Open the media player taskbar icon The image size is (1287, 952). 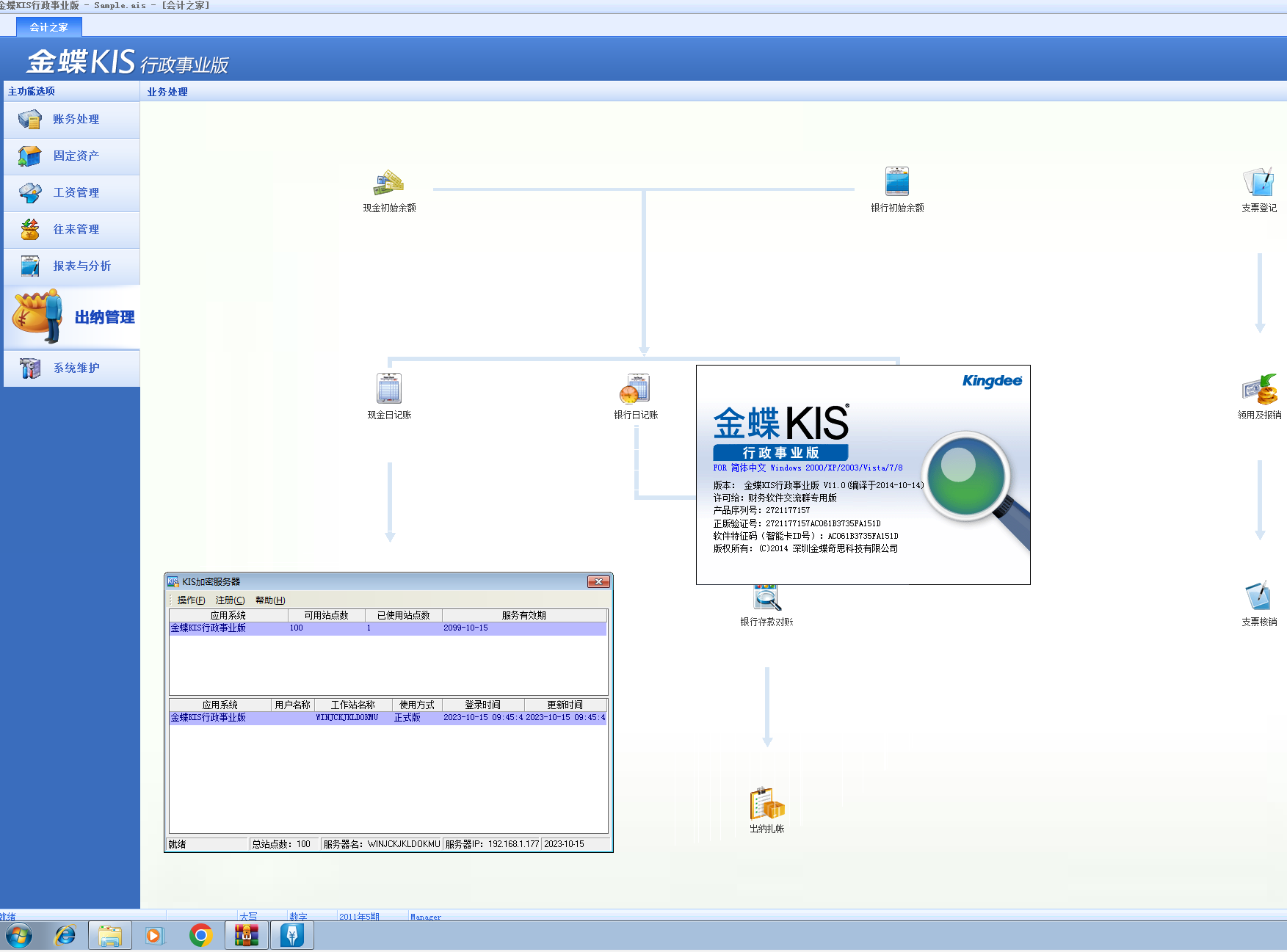[x=155, y=936]
